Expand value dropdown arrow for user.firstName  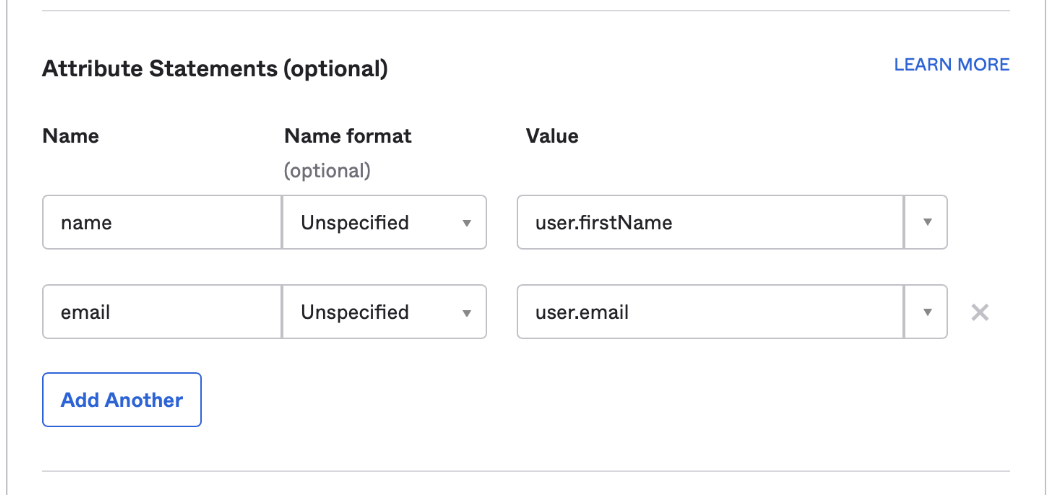pyautogui.click(x=926, y=222)
